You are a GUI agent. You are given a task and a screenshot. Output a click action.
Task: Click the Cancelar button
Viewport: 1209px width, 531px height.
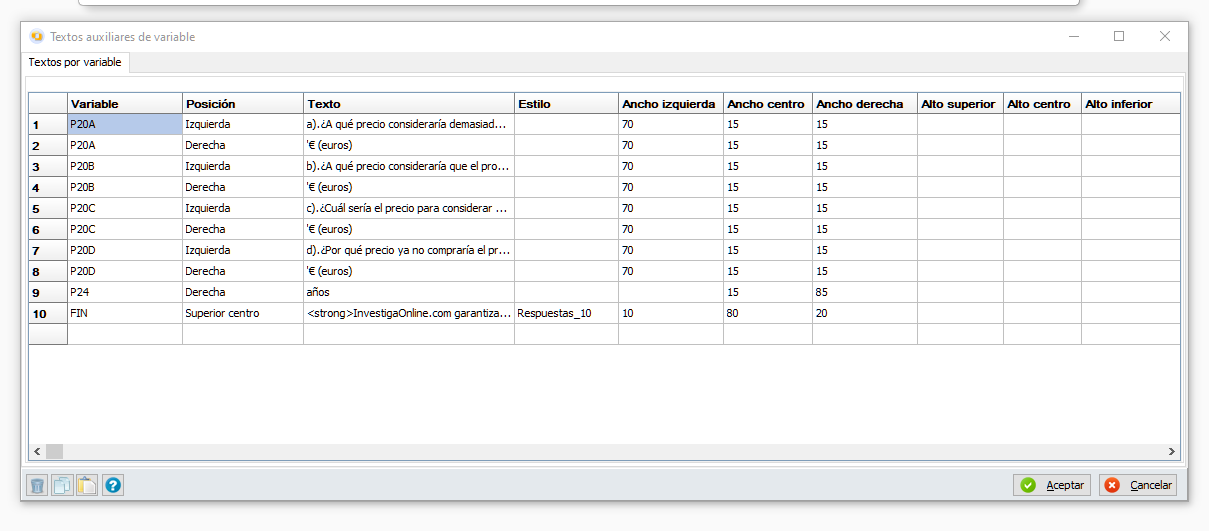click(1138, 485)
